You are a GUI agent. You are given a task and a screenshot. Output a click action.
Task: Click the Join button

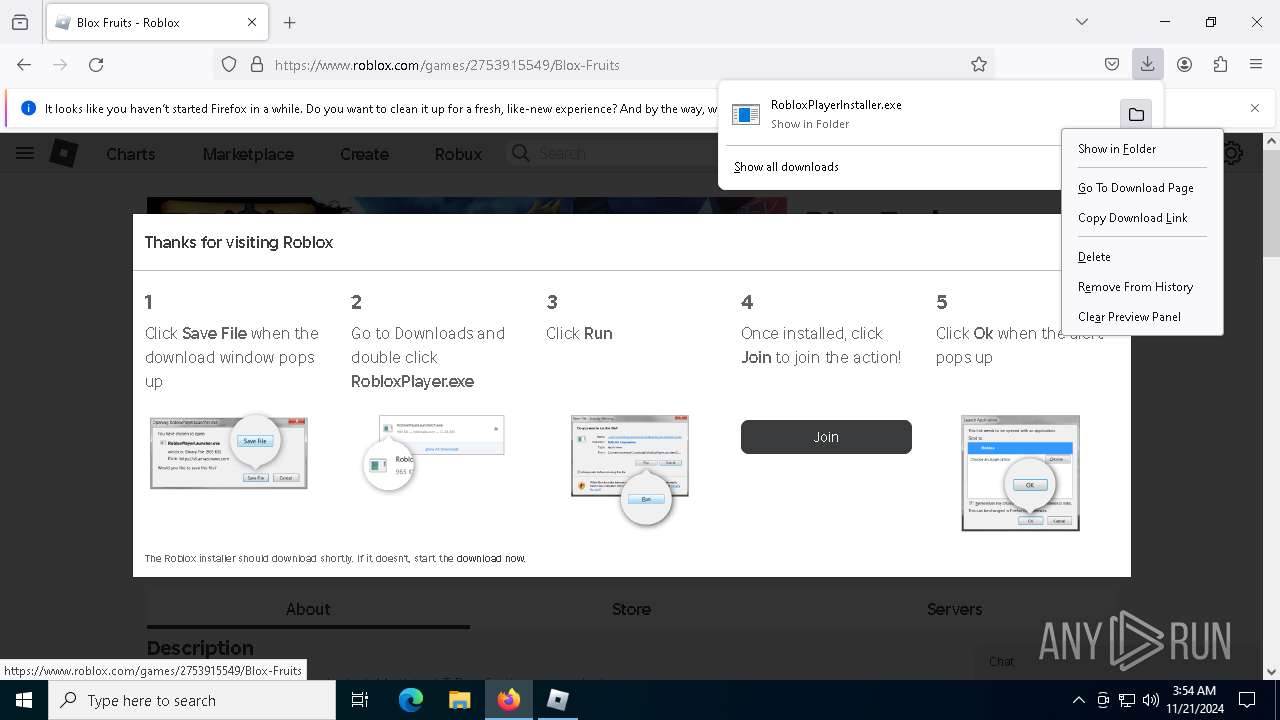click(x=826, y=437)
